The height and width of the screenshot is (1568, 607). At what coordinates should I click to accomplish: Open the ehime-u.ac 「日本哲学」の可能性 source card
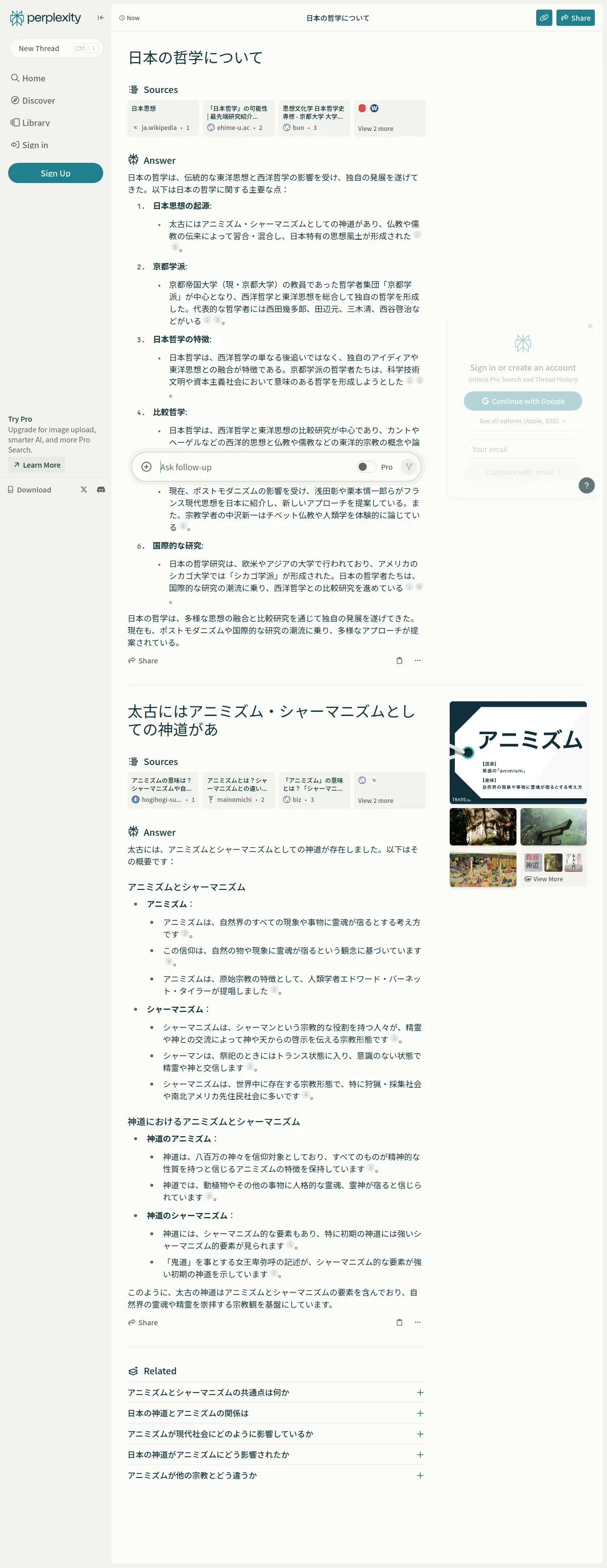[x=239, y=118]
